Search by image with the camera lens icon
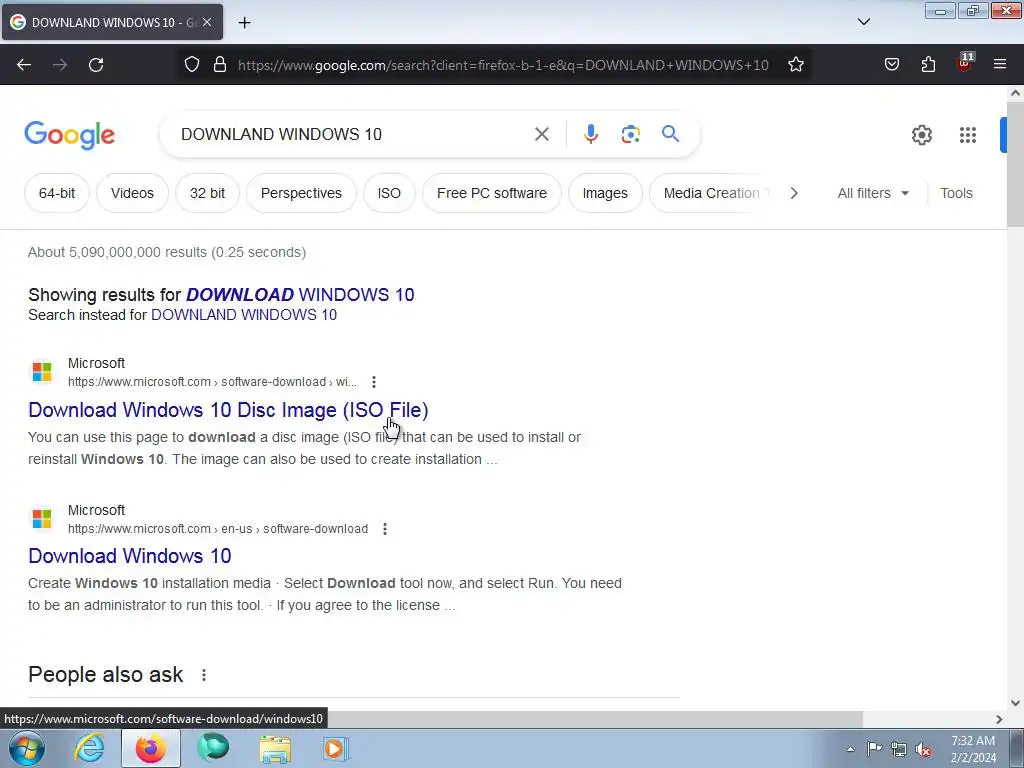 click(x=630, y=135)
